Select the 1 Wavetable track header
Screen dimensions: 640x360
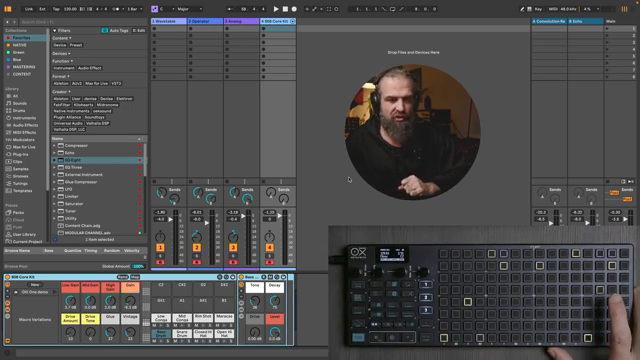[169, 21]
